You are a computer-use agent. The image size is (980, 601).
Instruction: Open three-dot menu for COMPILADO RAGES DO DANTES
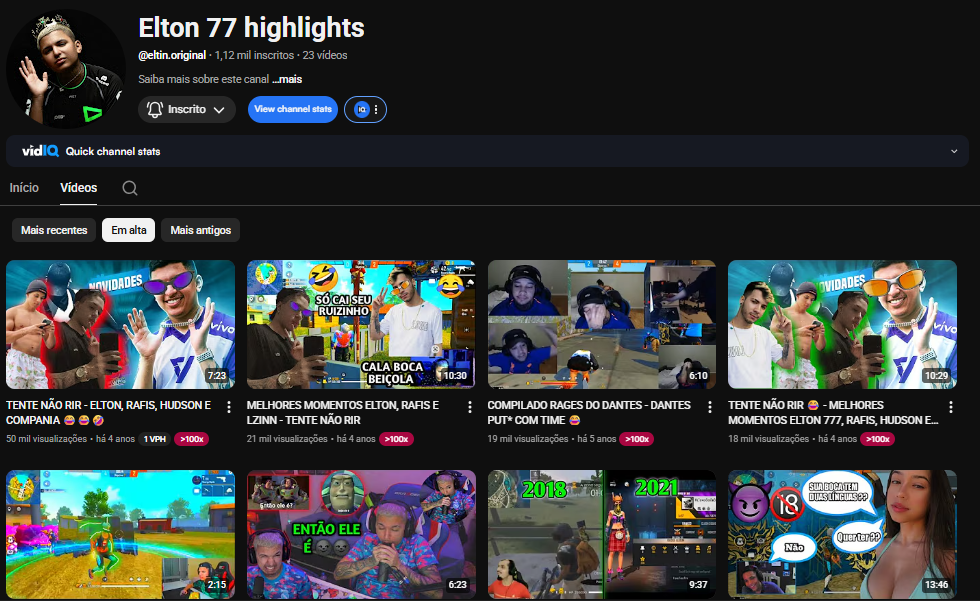click(710, 407)
